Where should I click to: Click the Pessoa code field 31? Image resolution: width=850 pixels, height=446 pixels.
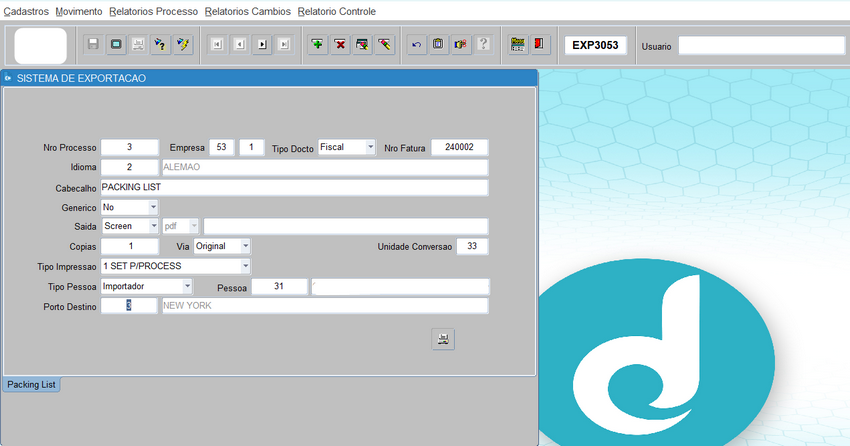279,286
